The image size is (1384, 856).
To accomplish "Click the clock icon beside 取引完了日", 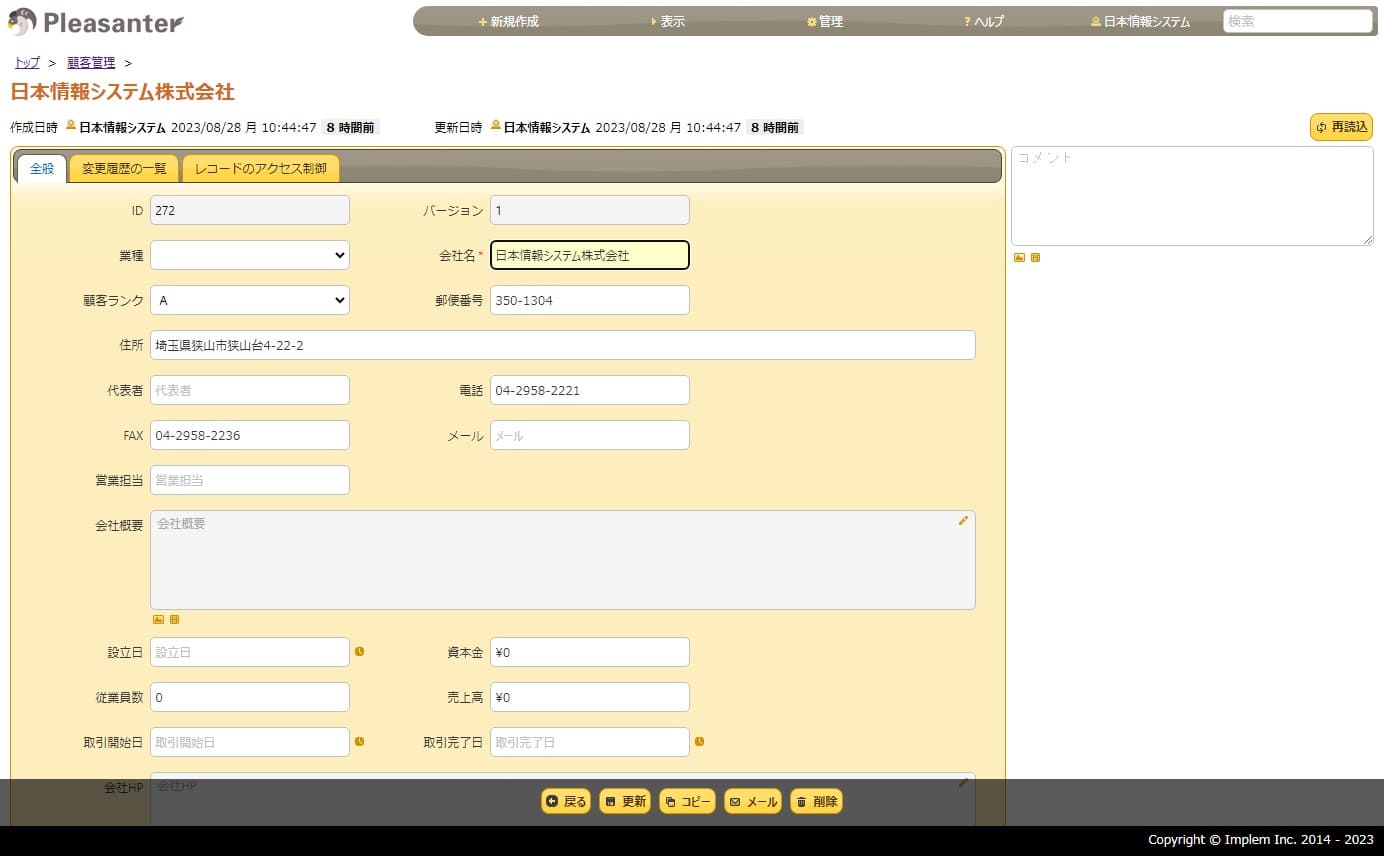I will [x=699, y=742].
